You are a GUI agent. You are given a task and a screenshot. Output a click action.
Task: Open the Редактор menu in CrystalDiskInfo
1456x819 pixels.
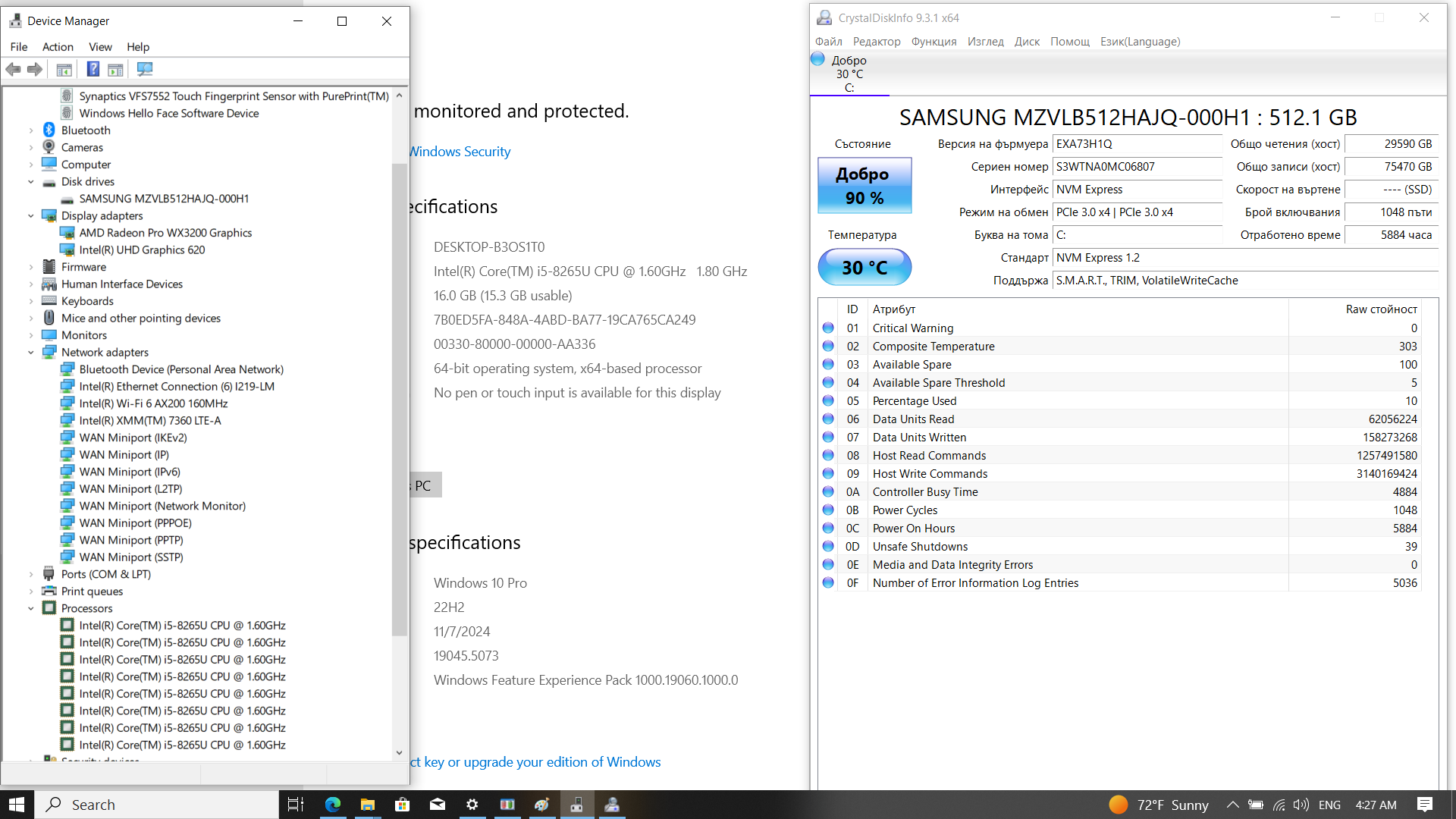tap(877, 41)
